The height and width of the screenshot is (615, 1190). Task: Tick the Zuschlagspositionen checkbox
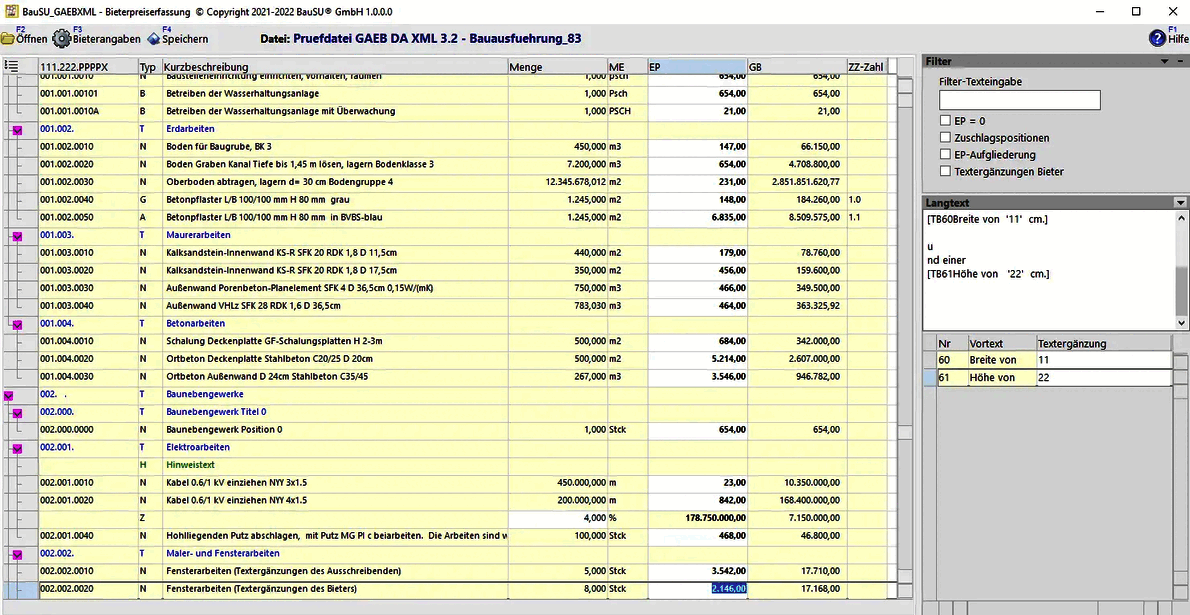click(x=945, y=138)
